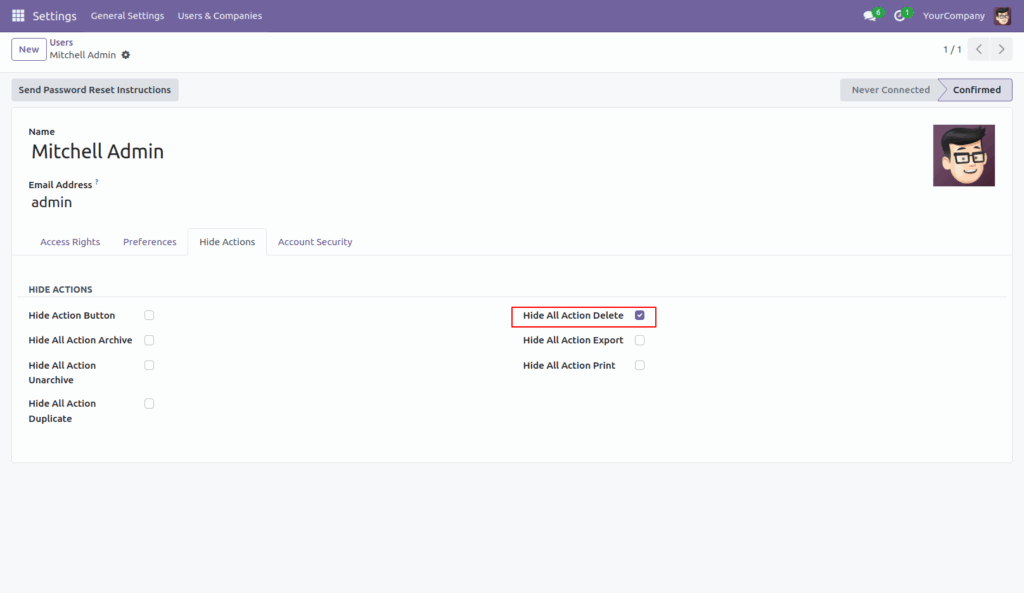This screenshot has width=1024, height=593.
Task: Open conversations via the chat bubble icon
Action: point(866,15)
